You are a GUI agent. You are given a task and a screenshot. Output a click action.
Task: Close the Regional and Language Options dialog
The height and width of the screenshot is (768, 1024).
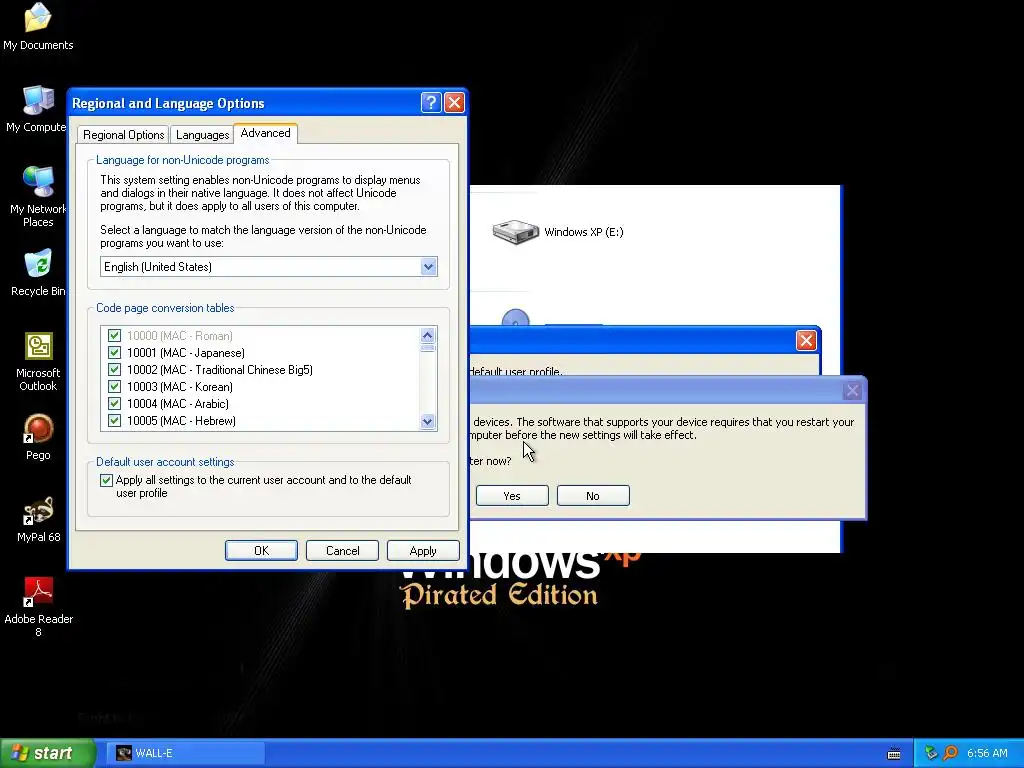click(454, 103)
